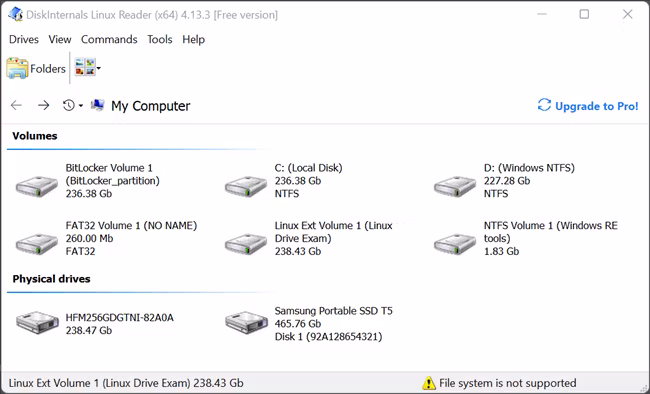Click the view mode thumbnails icon
Image resolution: width=650 pixels, height=394 pixels.
85,67
